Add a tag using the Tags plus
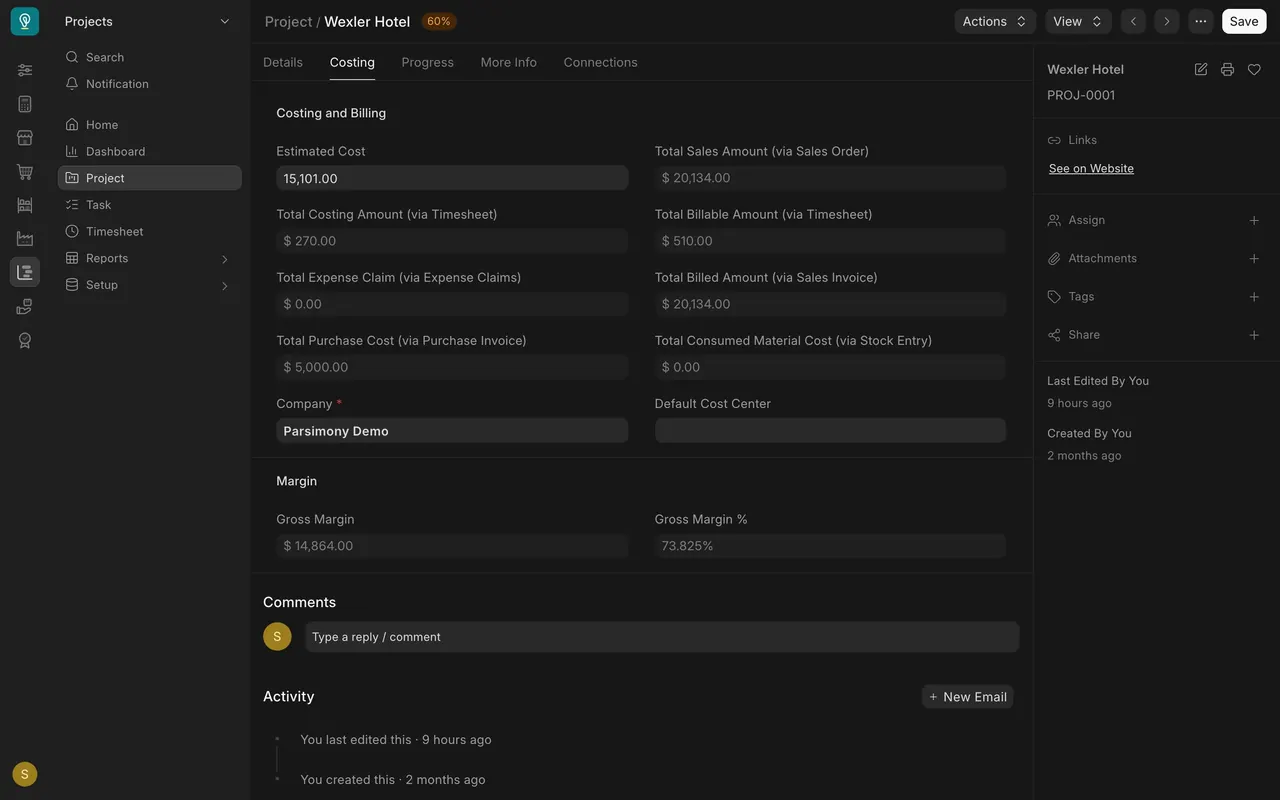1280x800 pixels. (x=1254, y=297)
